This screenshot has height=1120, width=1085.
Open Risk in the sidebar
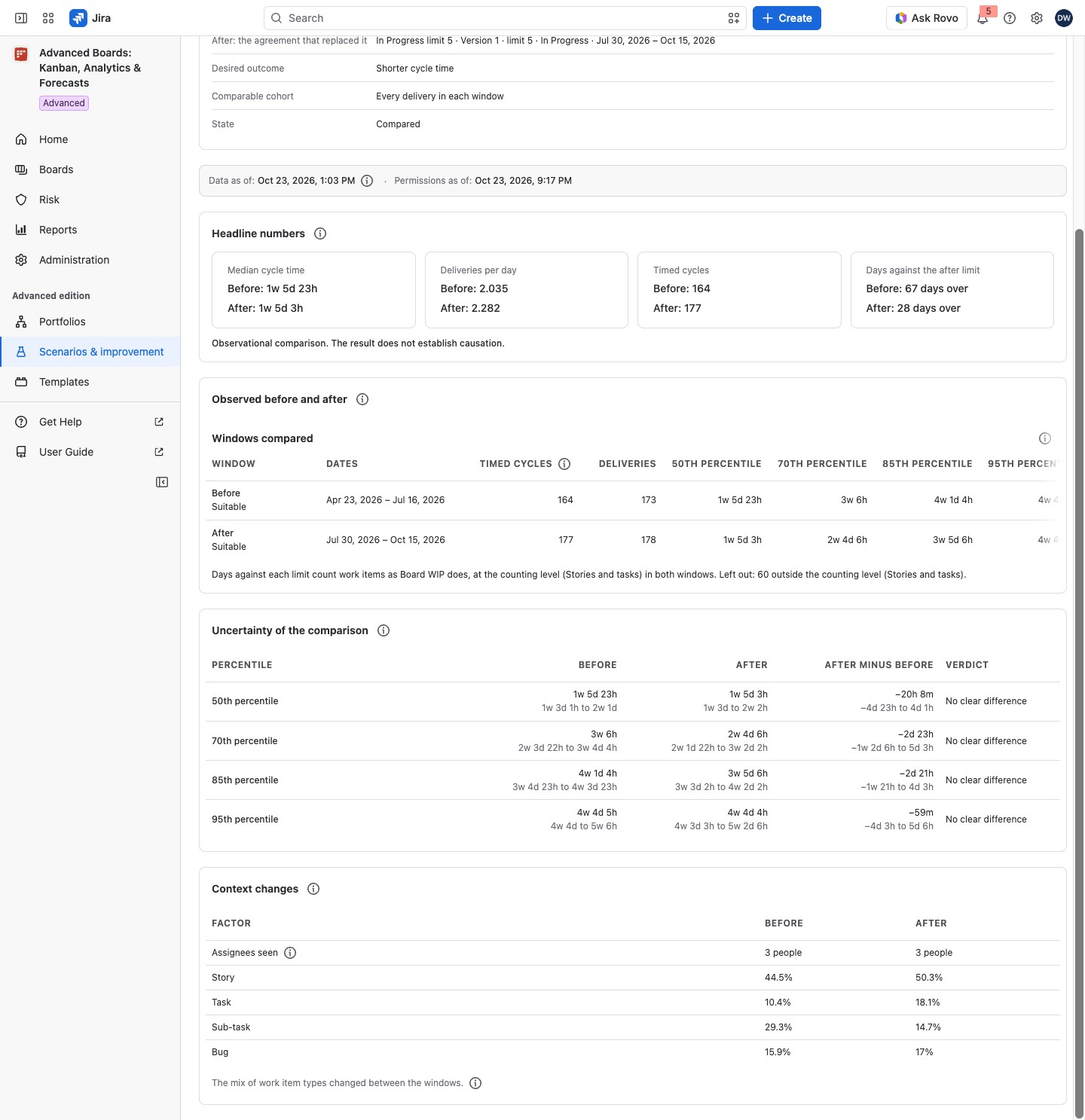coord(90,200)
